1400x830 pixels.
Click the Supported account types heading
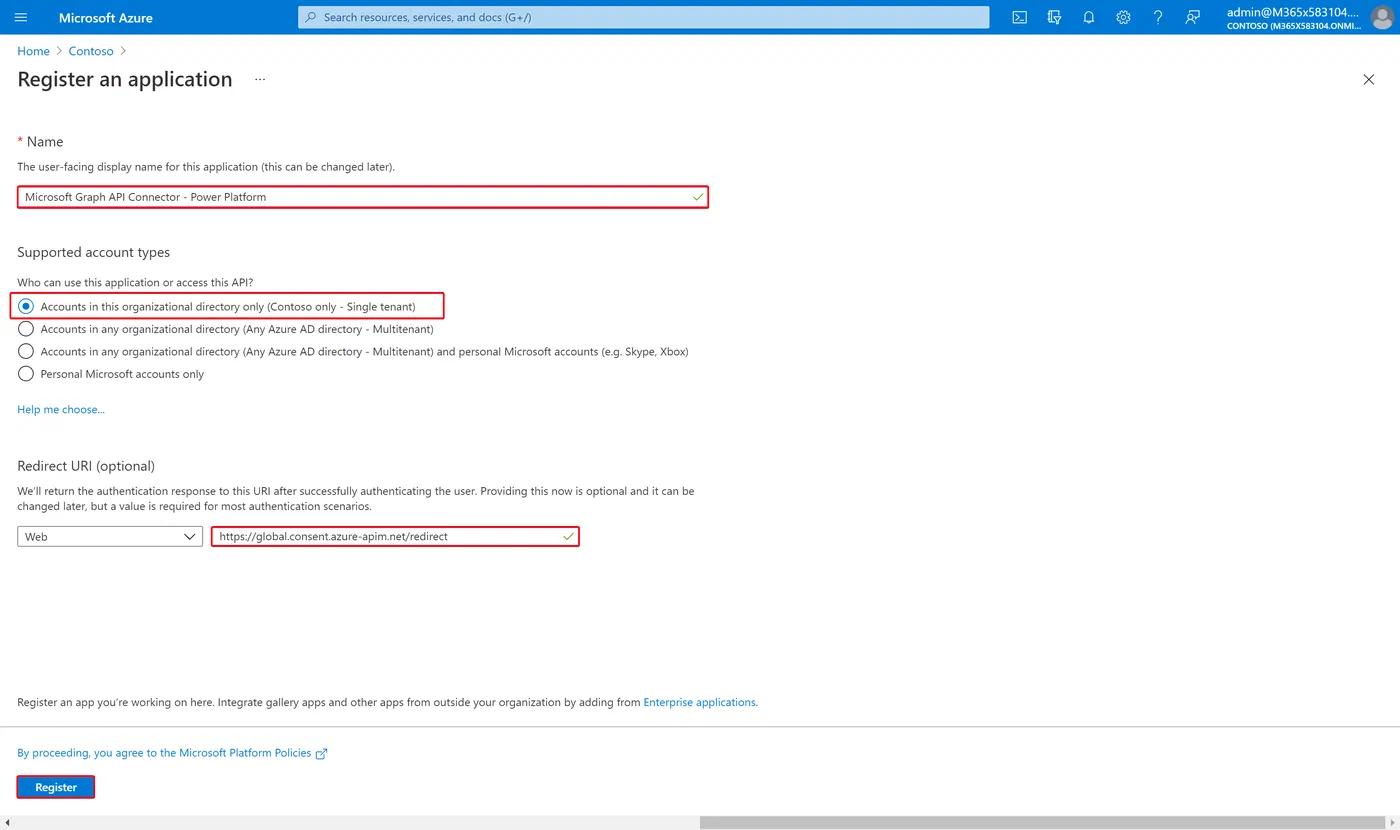(x=94, y=252)
